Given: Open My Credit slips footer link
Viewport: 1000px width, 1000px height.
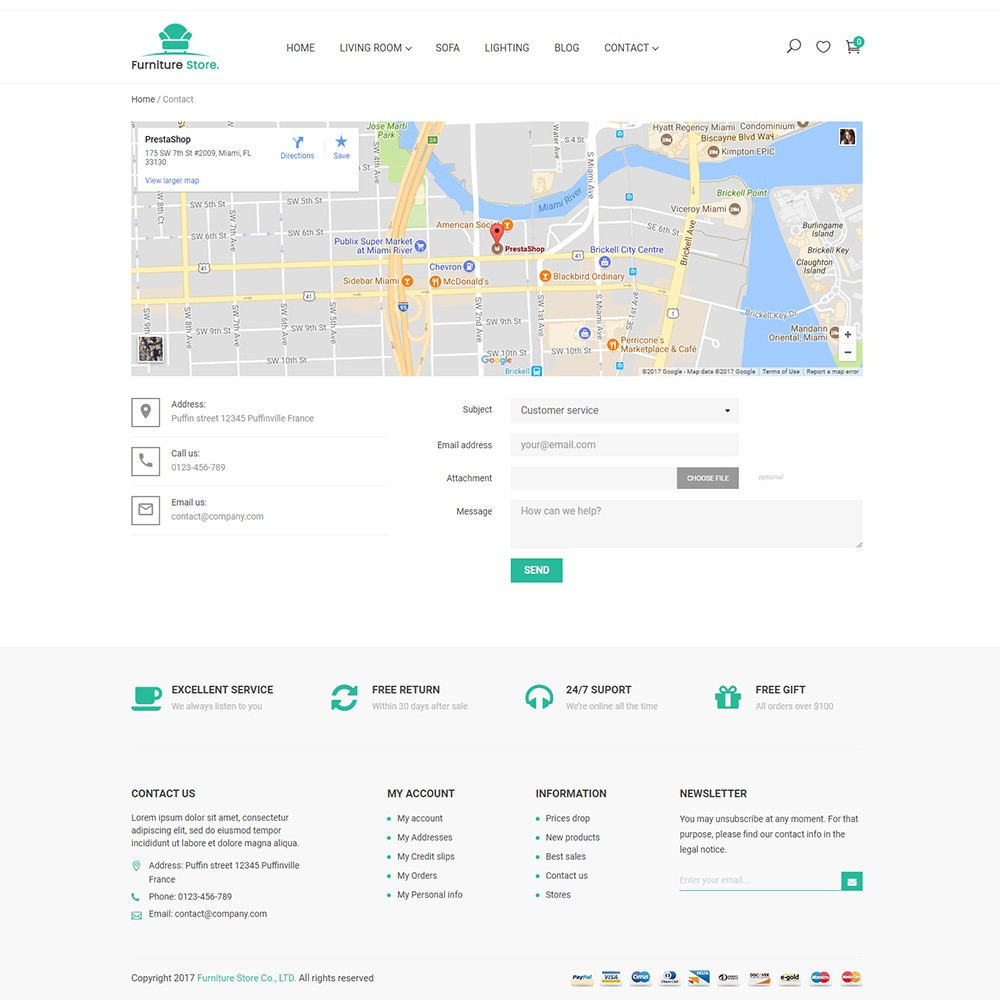Looking at the screenshot, I should pyautogui.click(x=426, y=857).
